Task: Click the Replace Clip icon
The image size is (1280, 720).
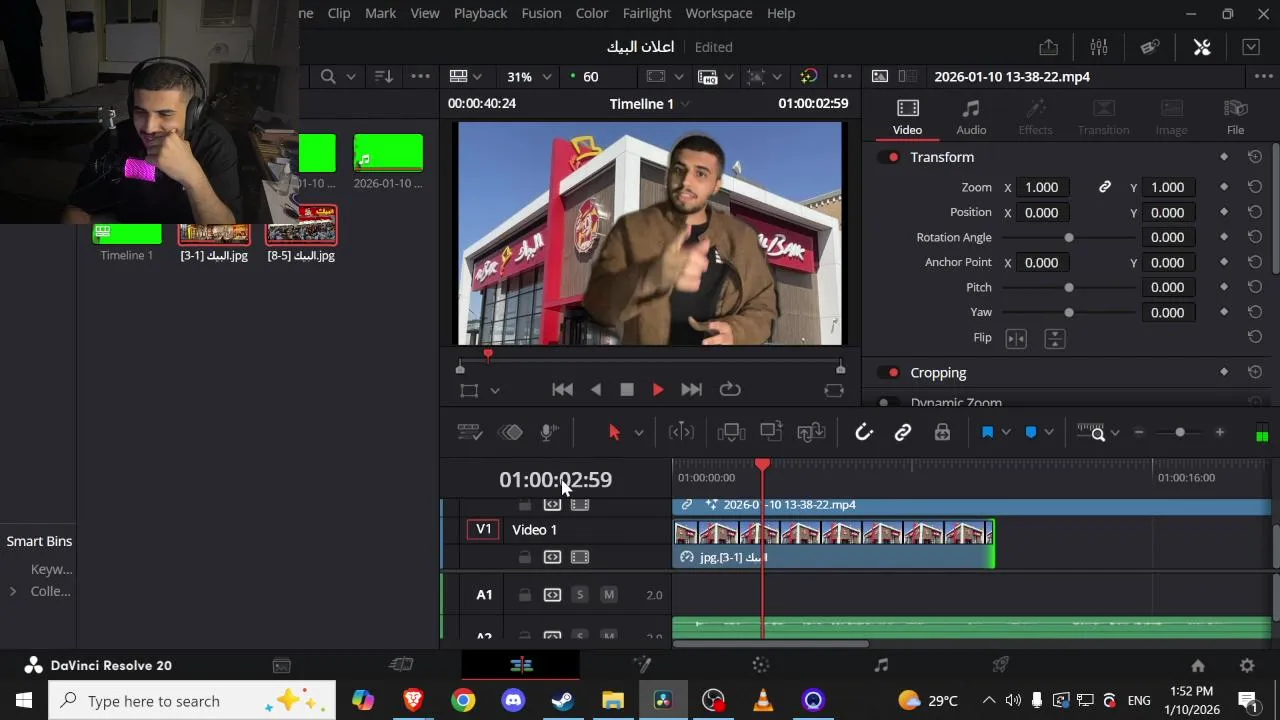Action: pos(811,432)
